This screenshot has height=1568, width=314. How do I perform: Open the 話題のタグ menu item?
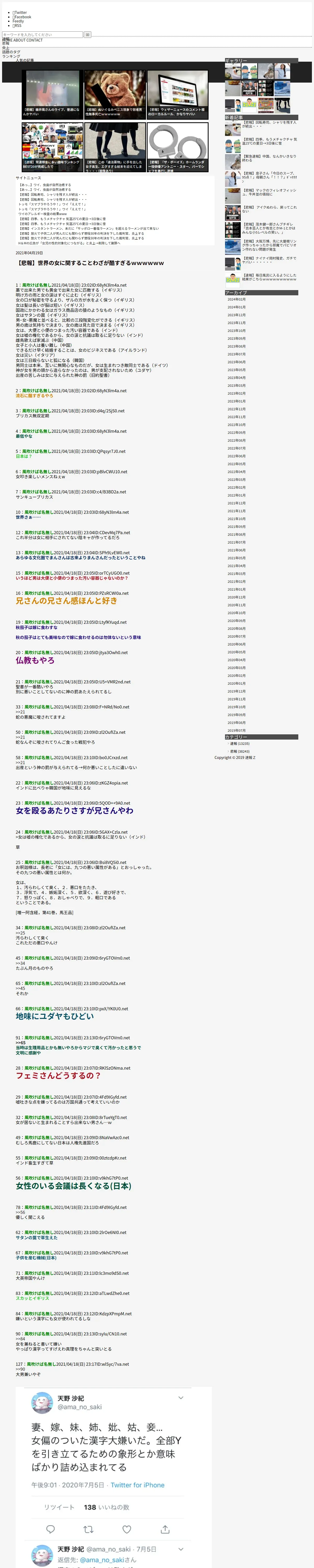pos(11,52)
